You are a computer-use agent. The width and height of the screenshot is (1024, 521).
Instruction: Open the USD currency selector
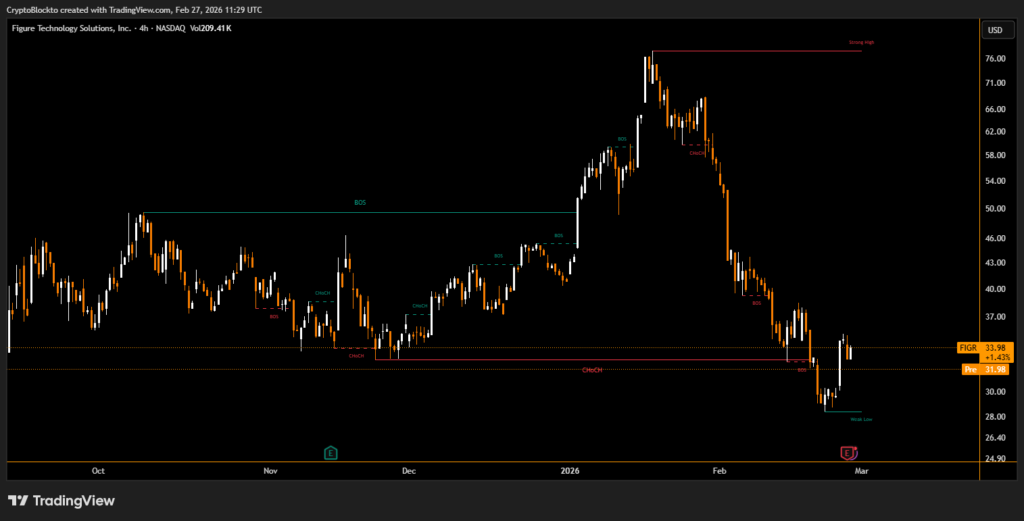tap(995, 30)
